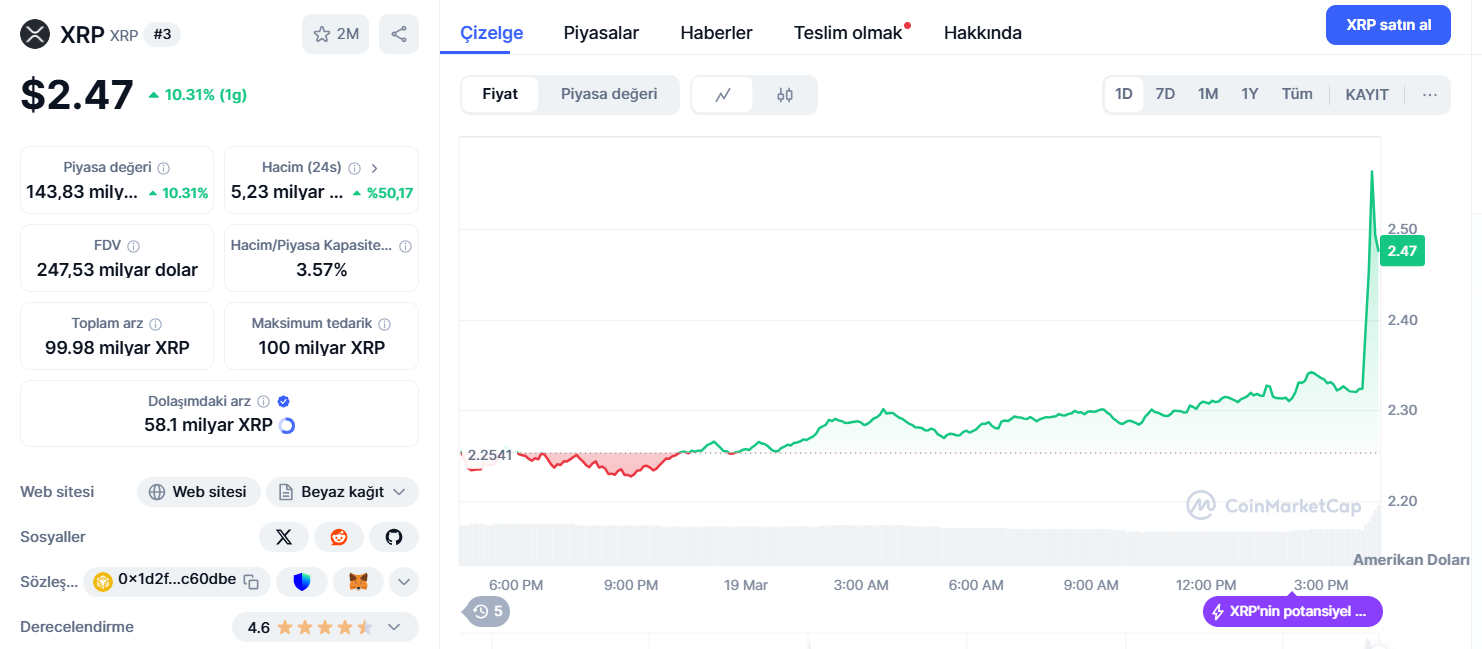
Task: Set chart range to 1D
Action: tap(1124, 95)
